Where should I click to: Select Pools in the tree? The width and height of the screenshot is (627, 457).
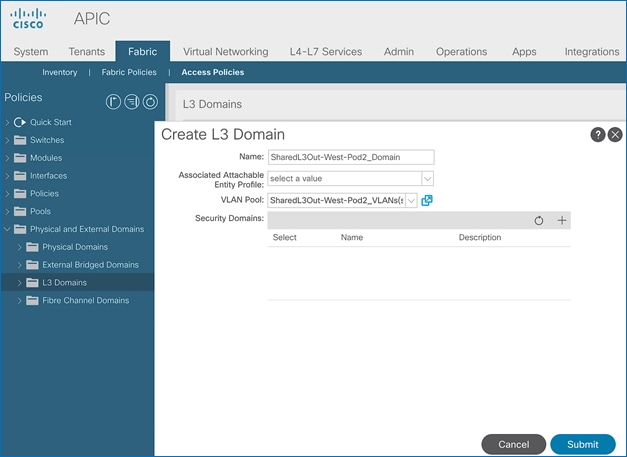[40, 211]
